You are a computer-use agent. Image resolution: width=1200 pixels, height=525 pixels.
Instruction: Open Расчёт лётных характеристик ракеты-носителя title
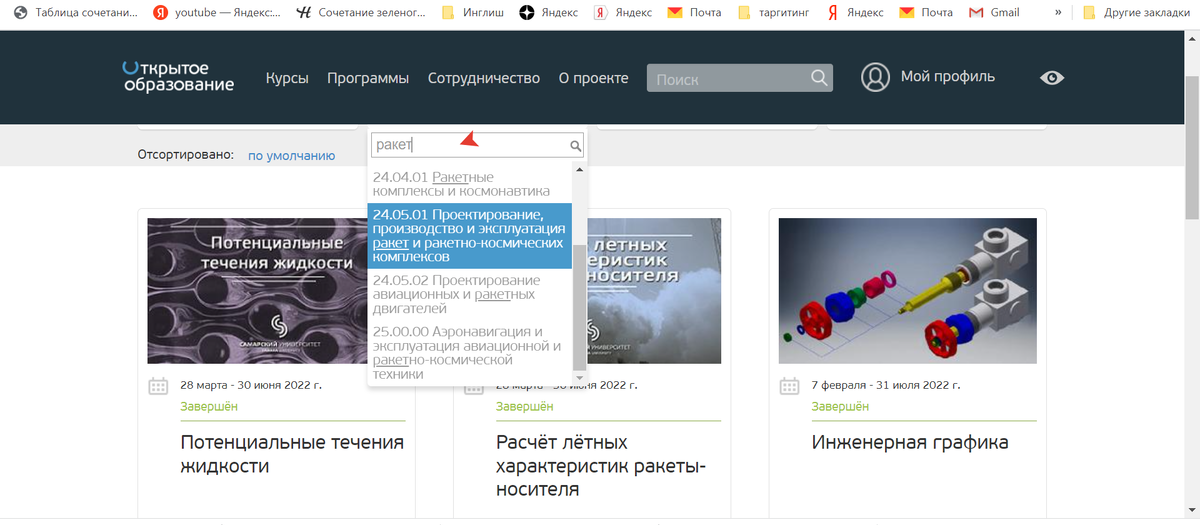pyautogui.click(x=601, y=466)
